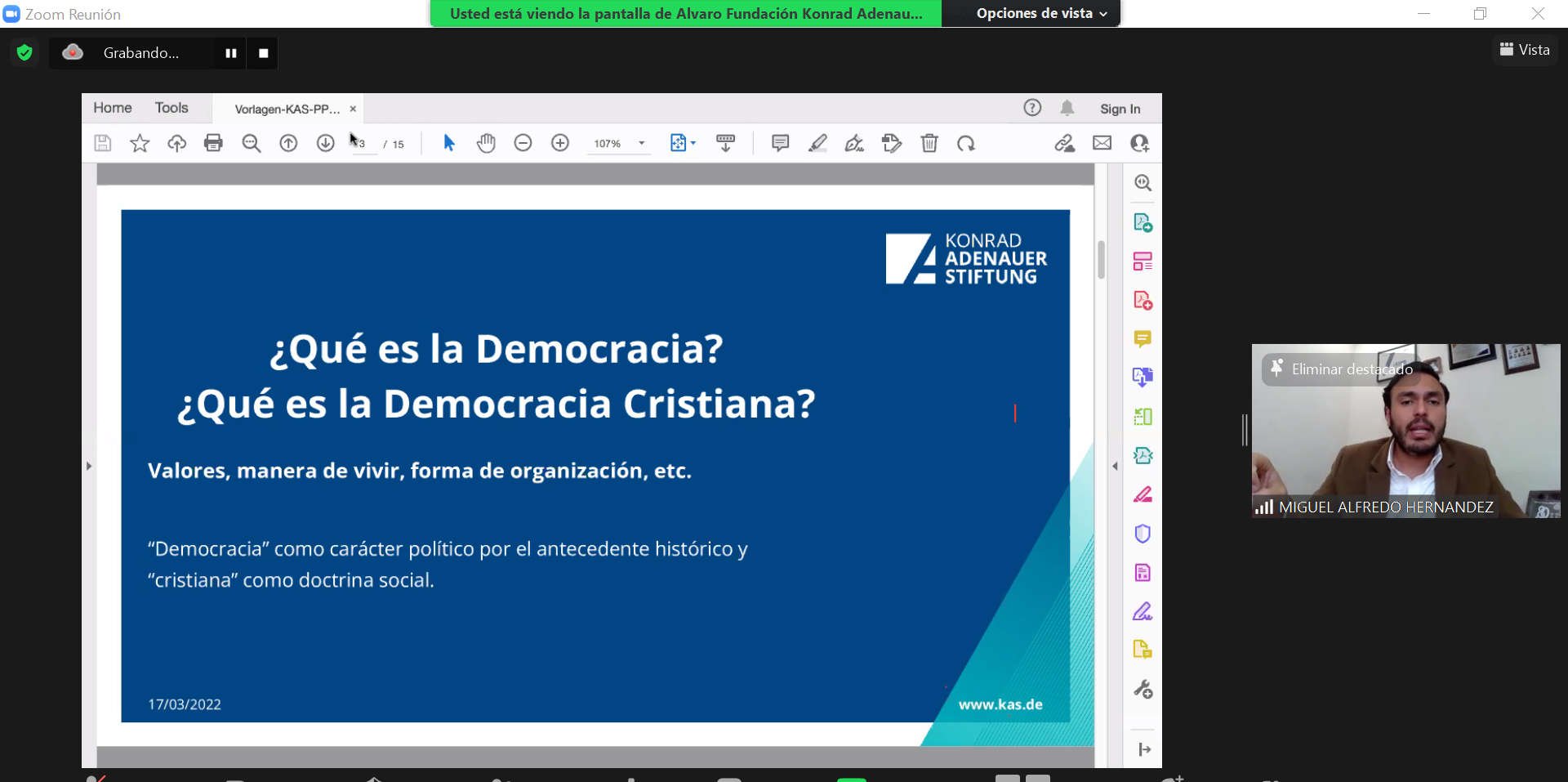Select the highlighter pen tool
The height and width of the screenshot is (782, 1568).
(817, 143)
